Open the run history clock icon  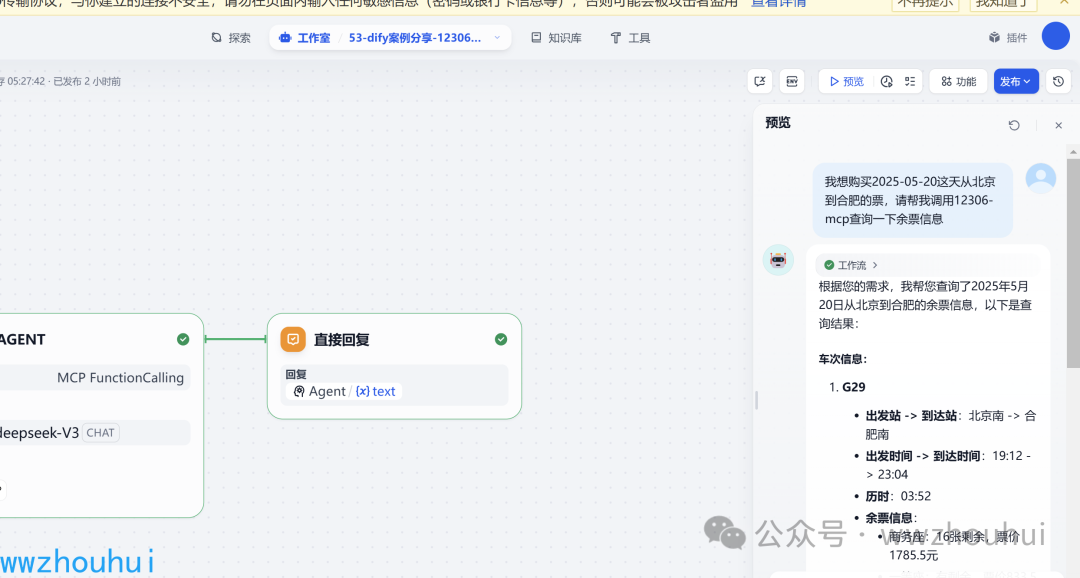click(886, 81)
